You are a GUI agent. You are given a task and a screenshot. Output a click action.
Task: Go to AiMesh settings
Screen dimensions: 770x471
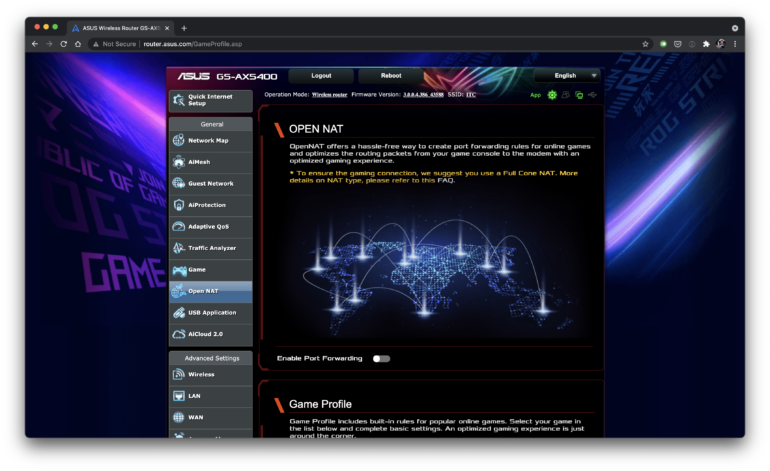click(211, 162)
